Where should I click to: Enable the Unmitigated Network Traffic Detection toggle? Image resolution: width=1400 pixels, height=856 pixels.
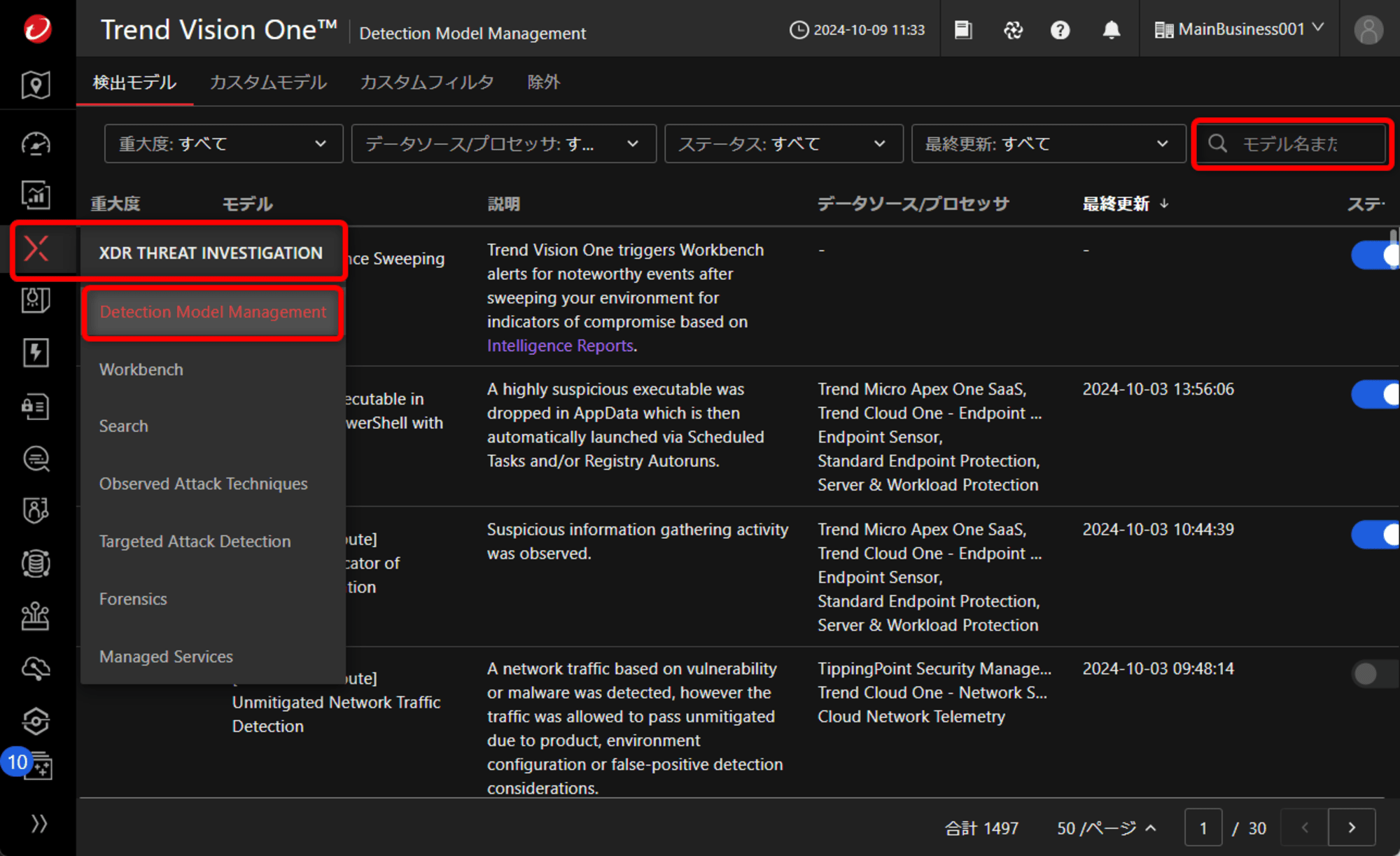click(1375, 674)
